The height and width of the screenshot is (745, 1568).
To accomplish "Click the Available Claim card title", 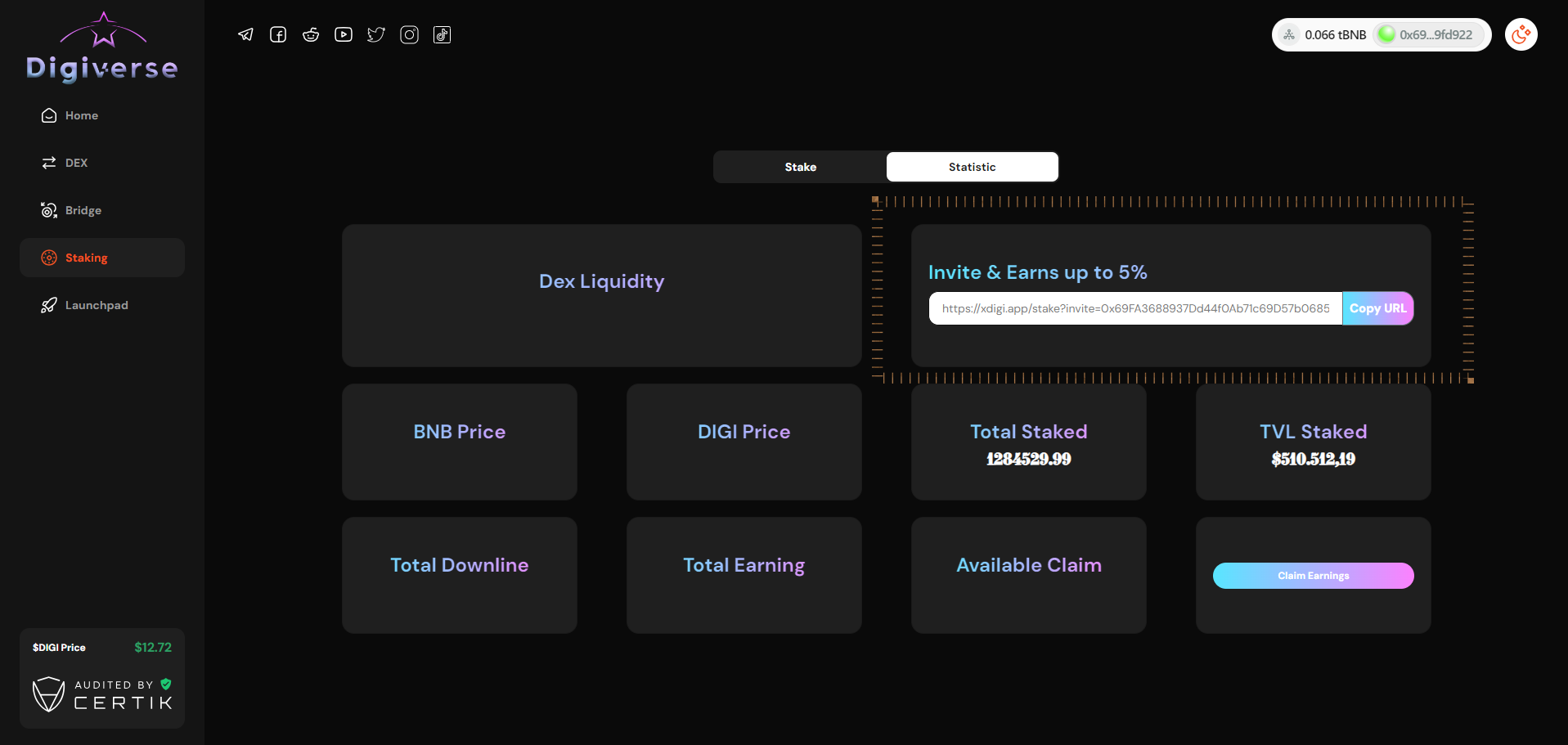I will click(x=1029, y=565).
